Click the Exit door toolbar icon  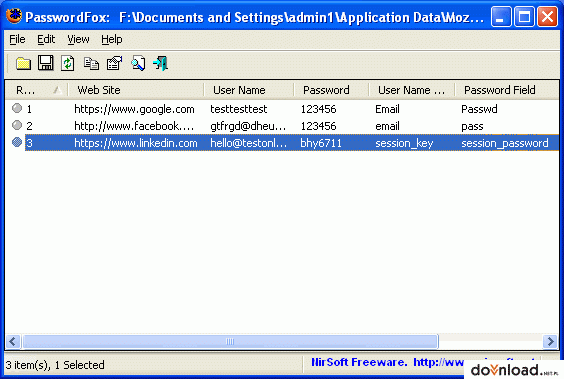160,64
